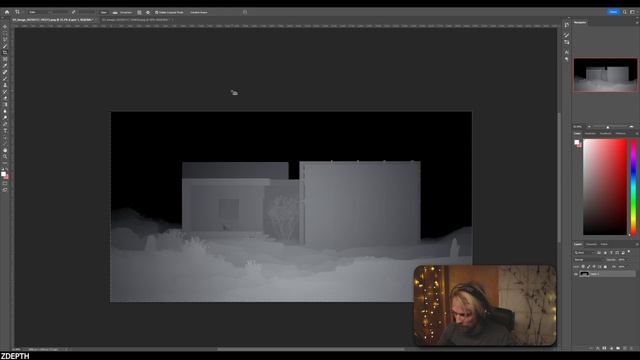
Task: Open the Normal blend mode dropdown
Action: point(589,260)
